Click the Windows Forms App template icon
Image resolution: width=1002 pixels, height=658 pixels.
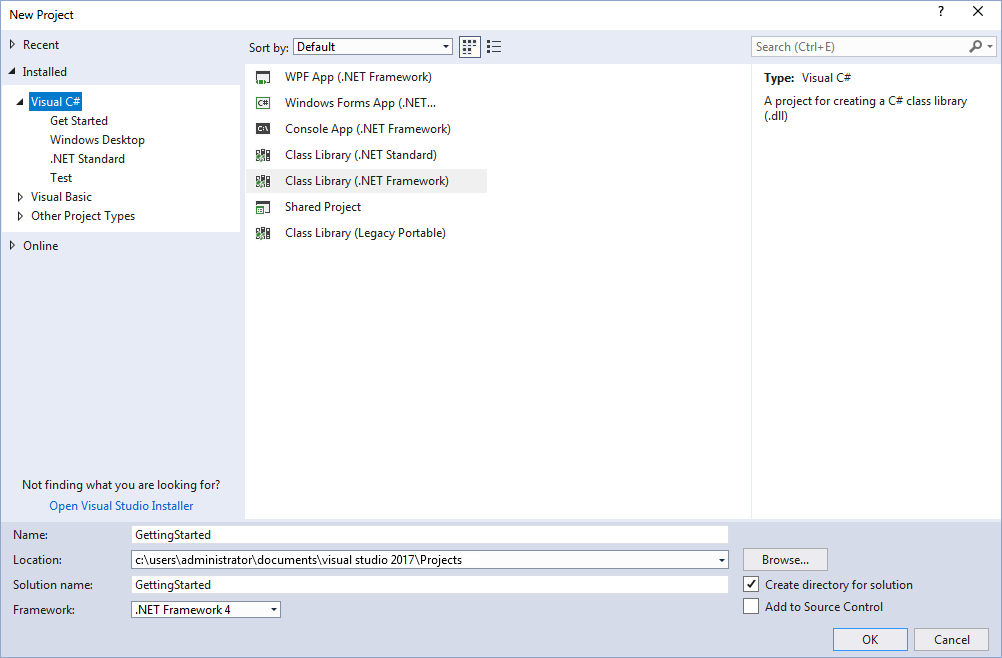(x=263, y=103)
